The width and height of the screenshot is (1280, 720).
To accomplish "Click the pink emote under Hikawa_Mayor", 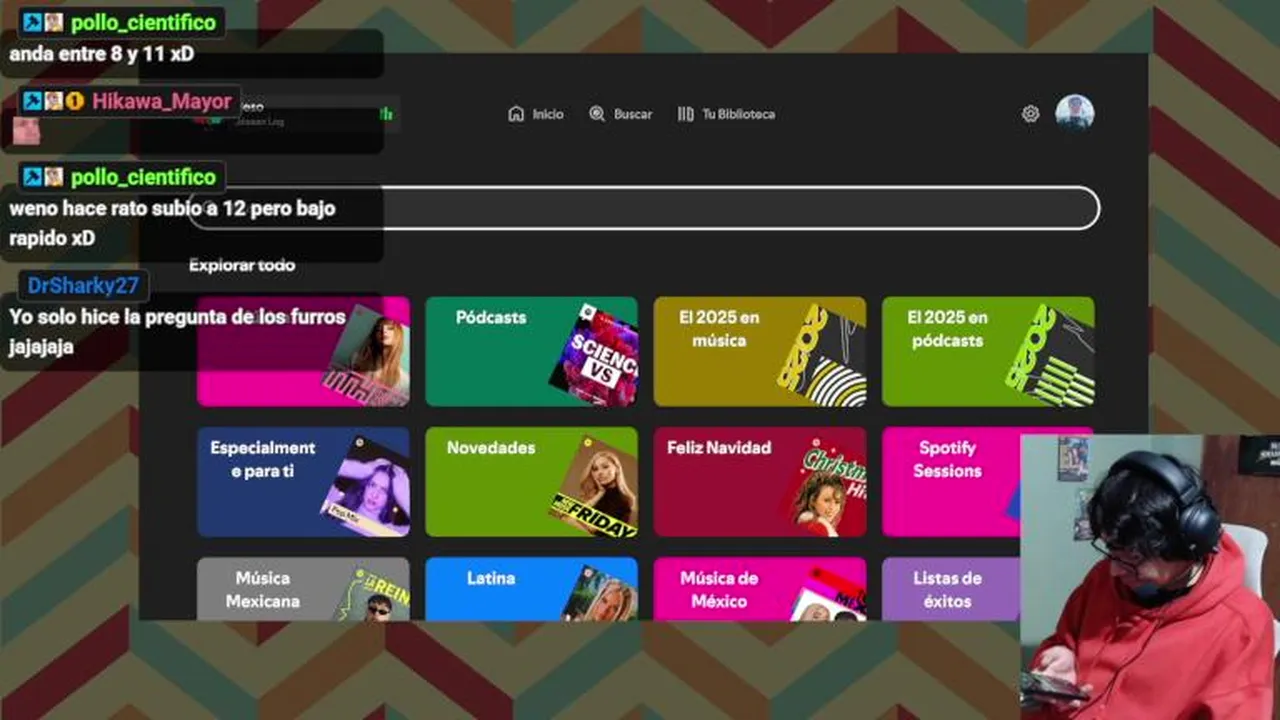I will (26, 131).
